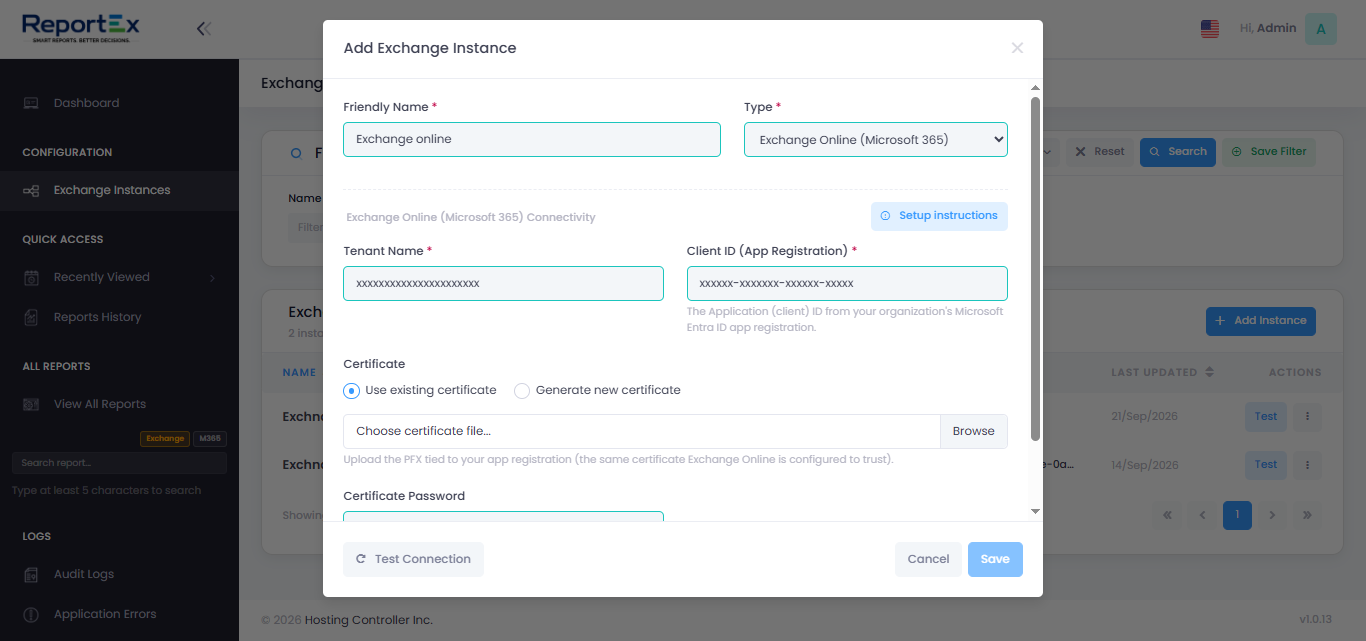The height and width of the screenshot is (641, 1366).
Task: Click the Dashboard sidebar icon
Action: tap(31, 103)
